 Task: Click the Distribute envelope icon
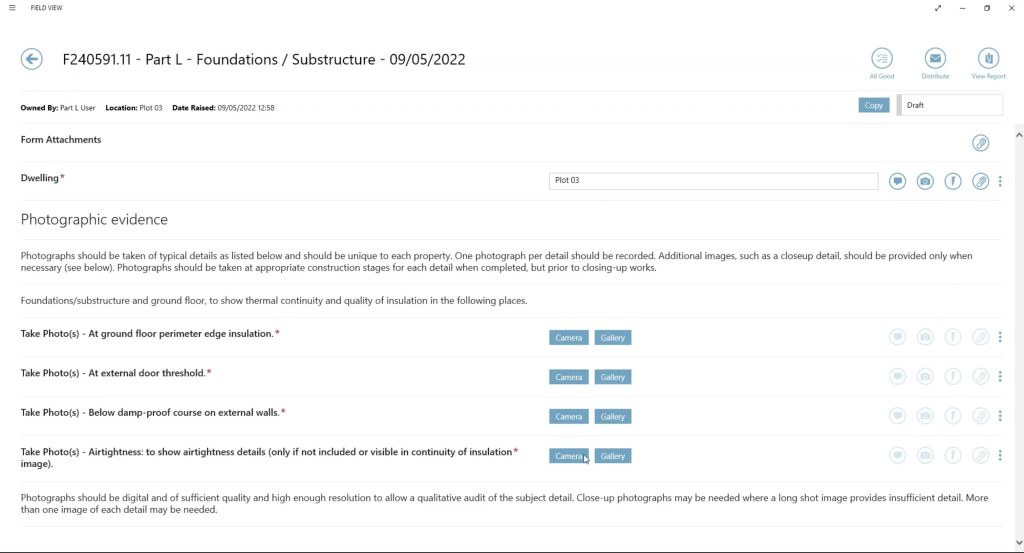[935, 58]
